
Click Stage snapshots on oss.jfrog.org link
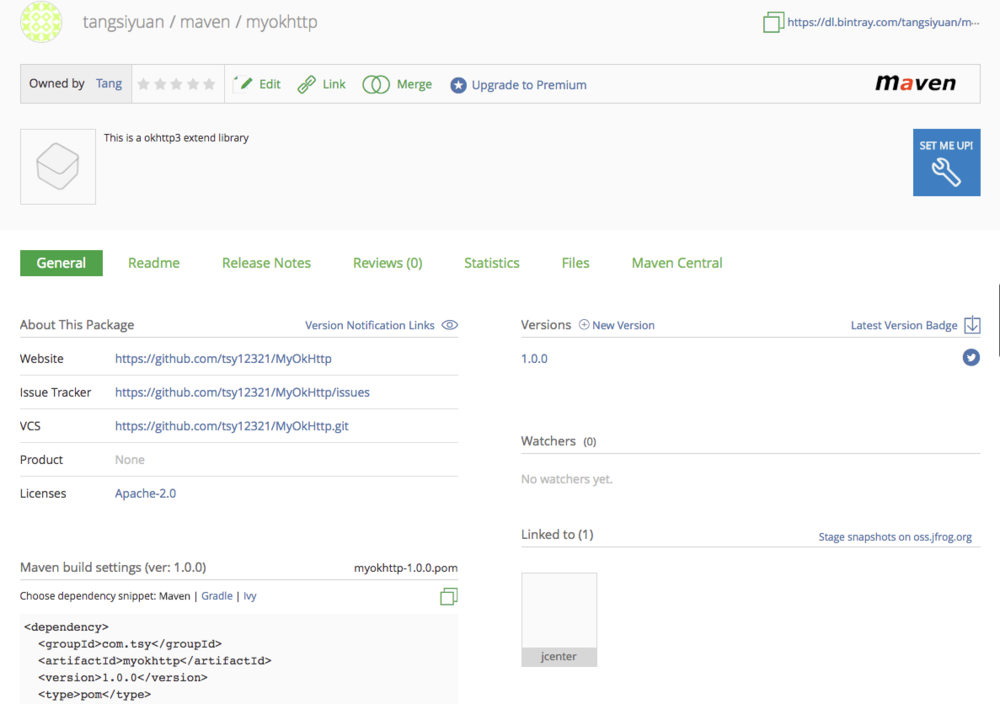click(895, 537)
